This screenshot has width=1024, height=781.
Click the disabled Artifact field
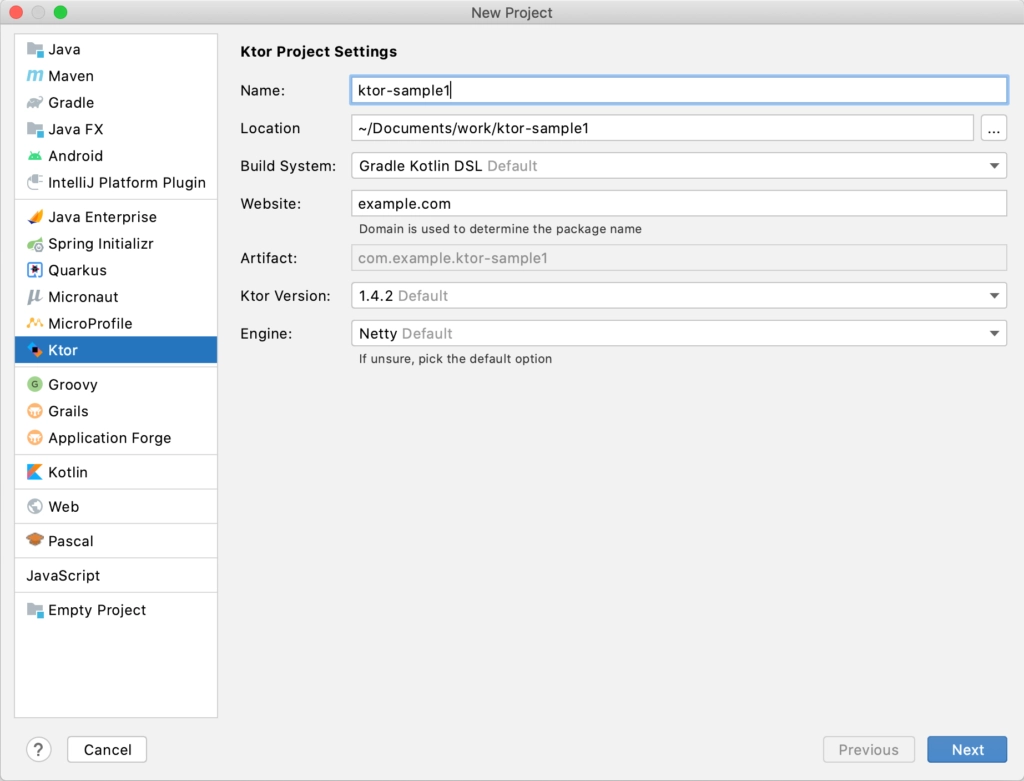tap(679, 258)
